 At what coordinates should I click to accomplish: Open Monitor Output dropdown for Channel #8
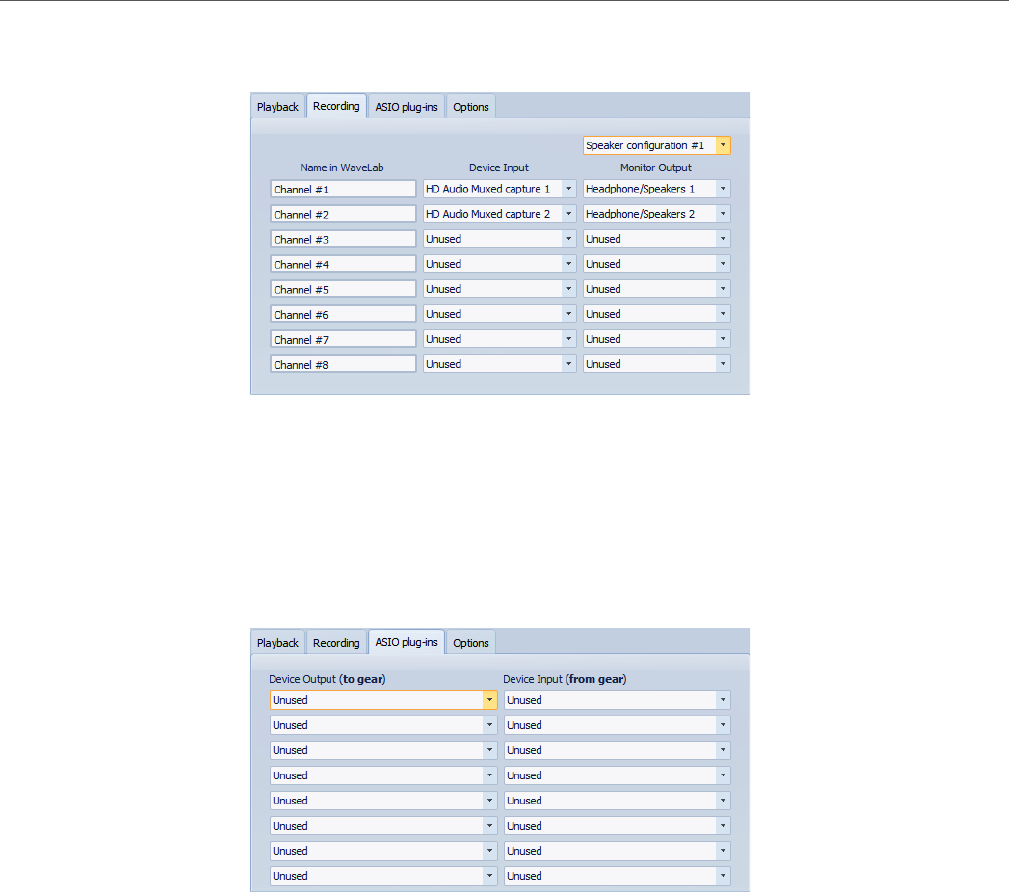pos(656,364)
